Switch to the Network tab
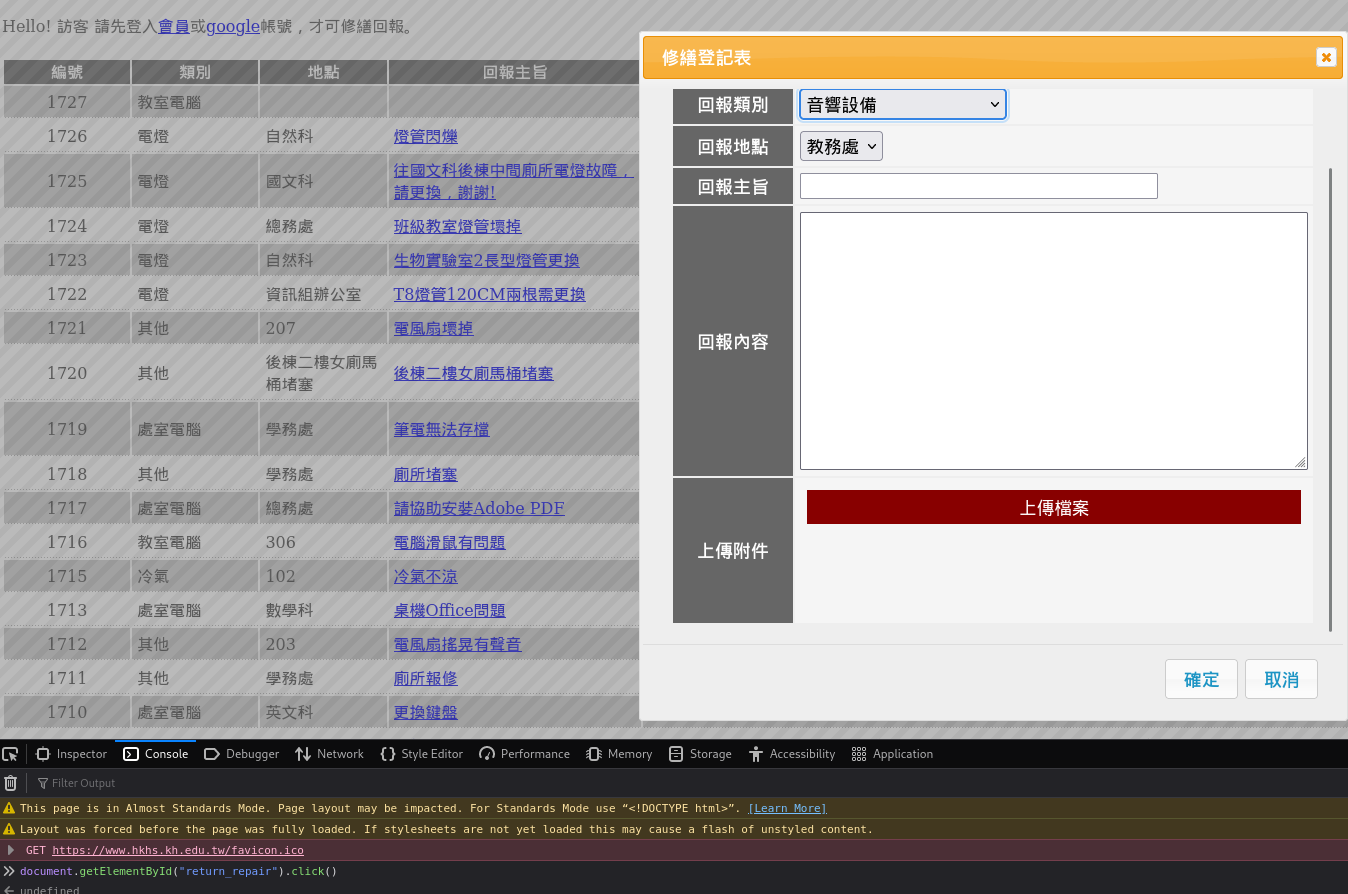 click(x=329, y=754)
